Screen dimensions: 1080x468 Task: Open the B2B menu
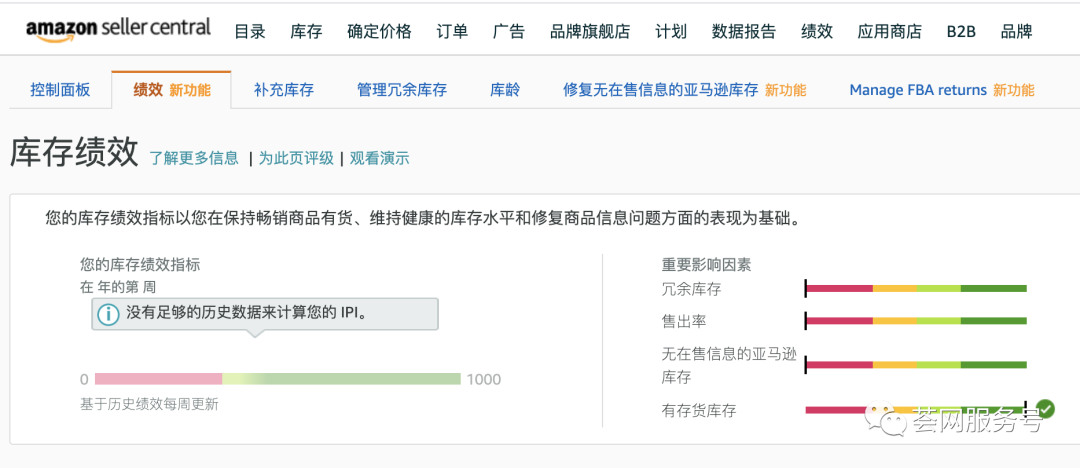[x=961, y=31]
